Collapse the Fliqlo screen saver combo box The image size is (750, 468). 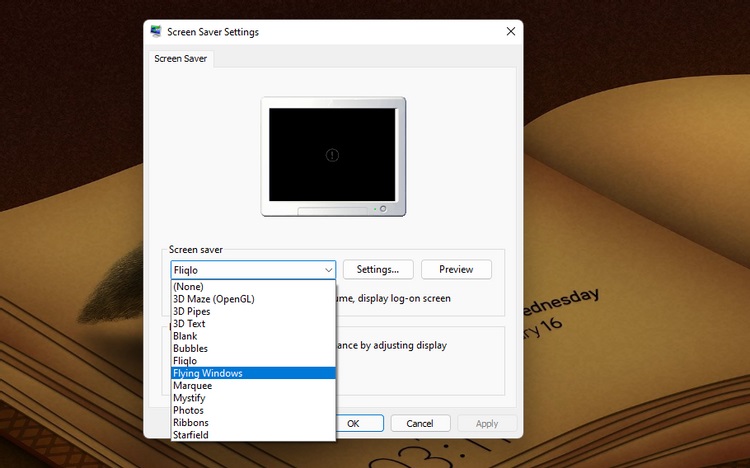[253, 270]
